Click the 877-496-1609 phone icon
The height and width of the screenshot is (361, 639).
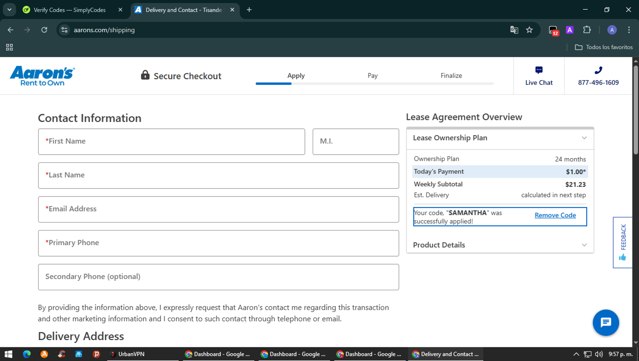(598, 70)
